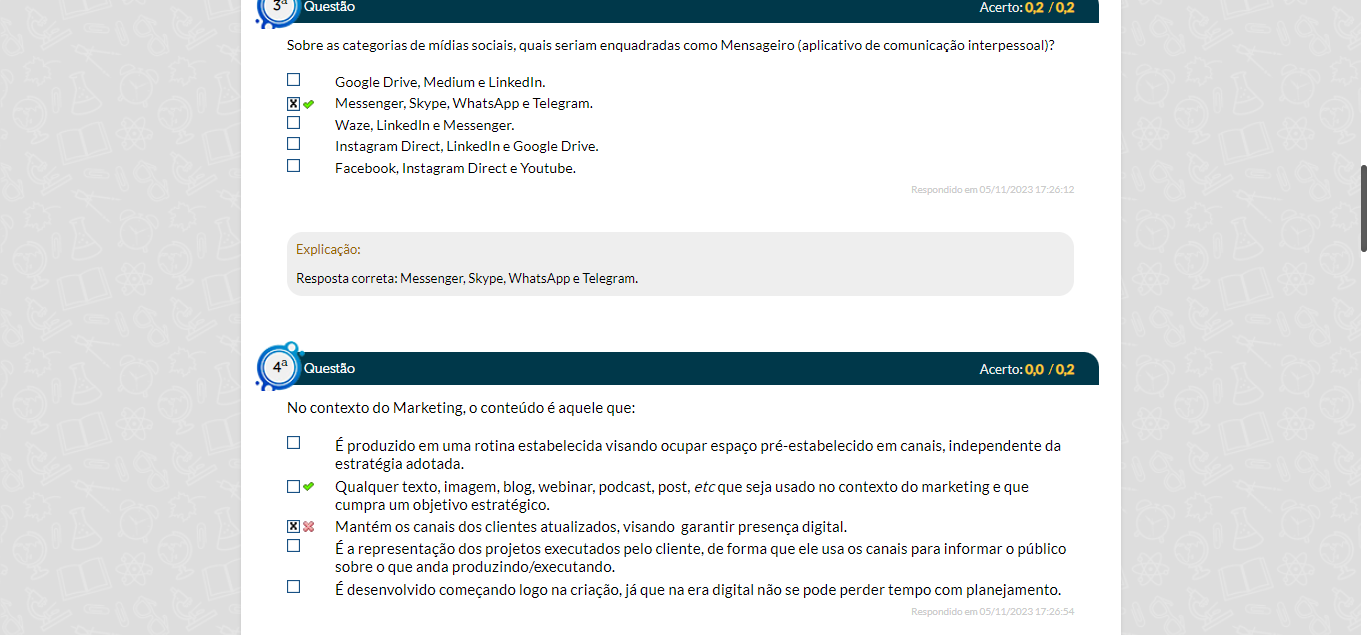Toggle the 'Messenger, Skype, WhatsApp e Telegram' checkbox
Screen dimensions: 1367x635
[293, 104]
